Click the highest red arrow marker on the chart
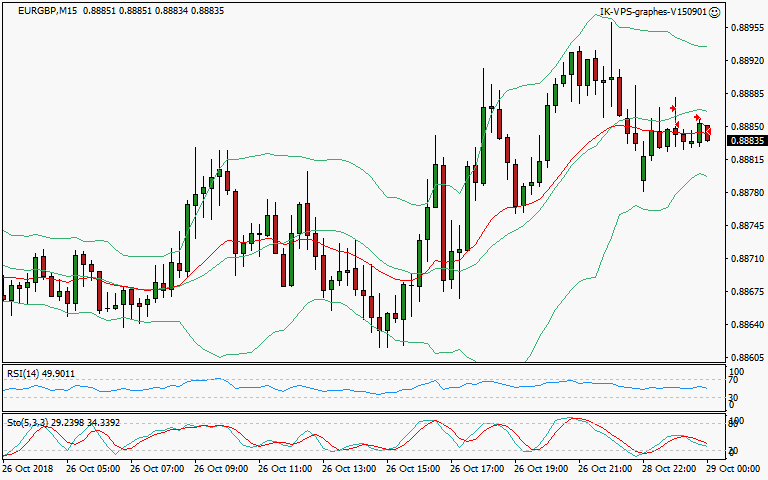This screenshot has height=480, width=768. click(673, 108)
